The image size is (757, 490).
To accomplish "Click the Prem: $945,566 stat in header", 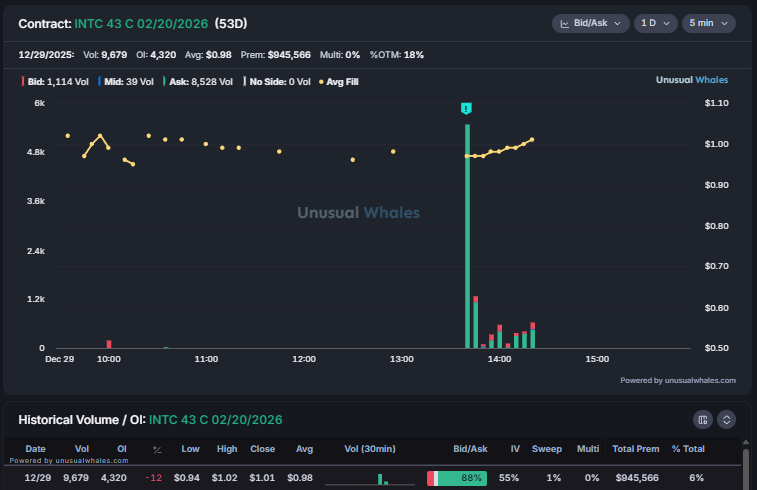I will [276, 55].
